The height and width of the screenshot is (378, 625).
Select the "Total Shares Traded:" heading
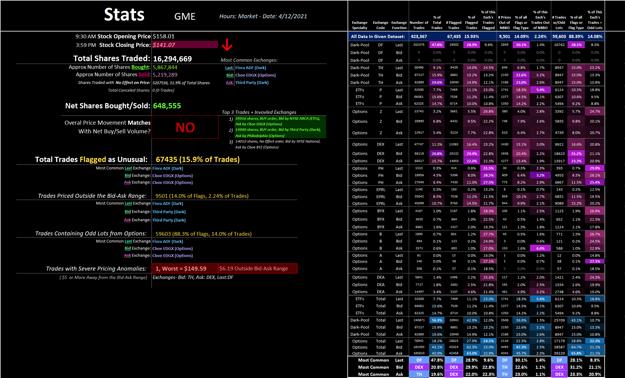click(112, 59)
